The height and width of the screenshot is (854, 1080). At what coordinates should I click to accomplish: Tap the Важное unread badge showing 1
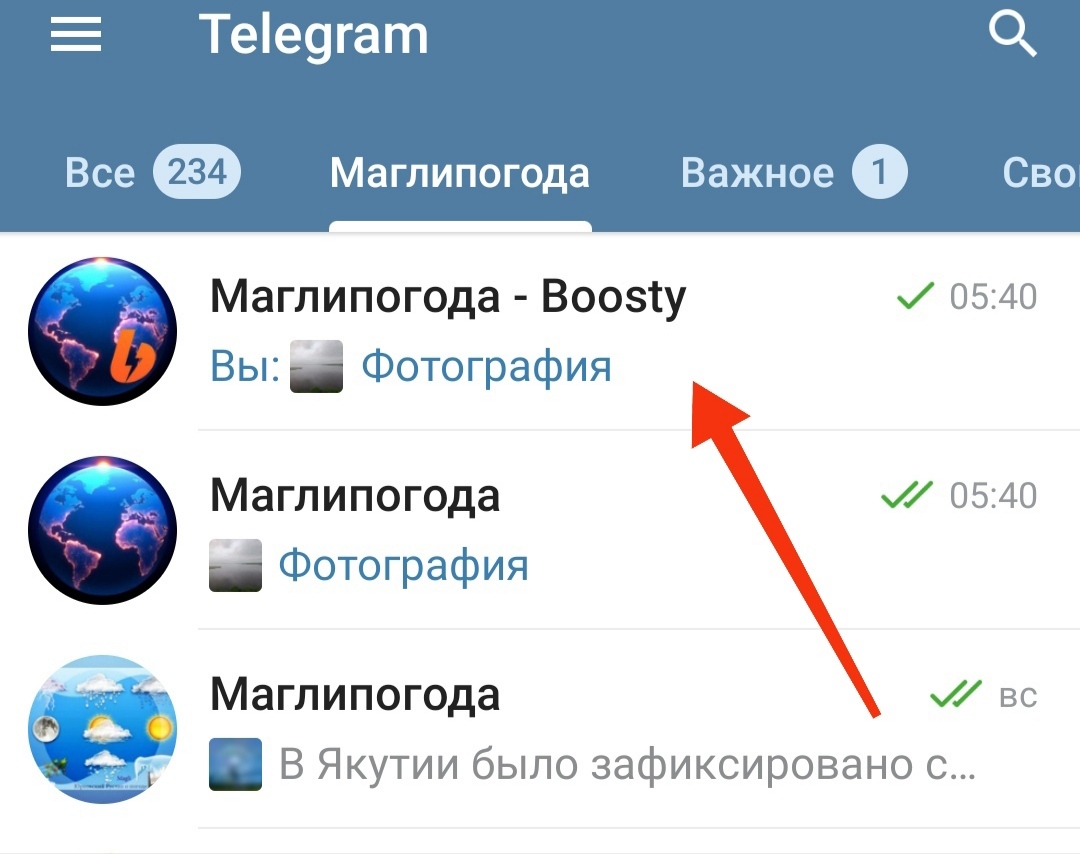880,171
